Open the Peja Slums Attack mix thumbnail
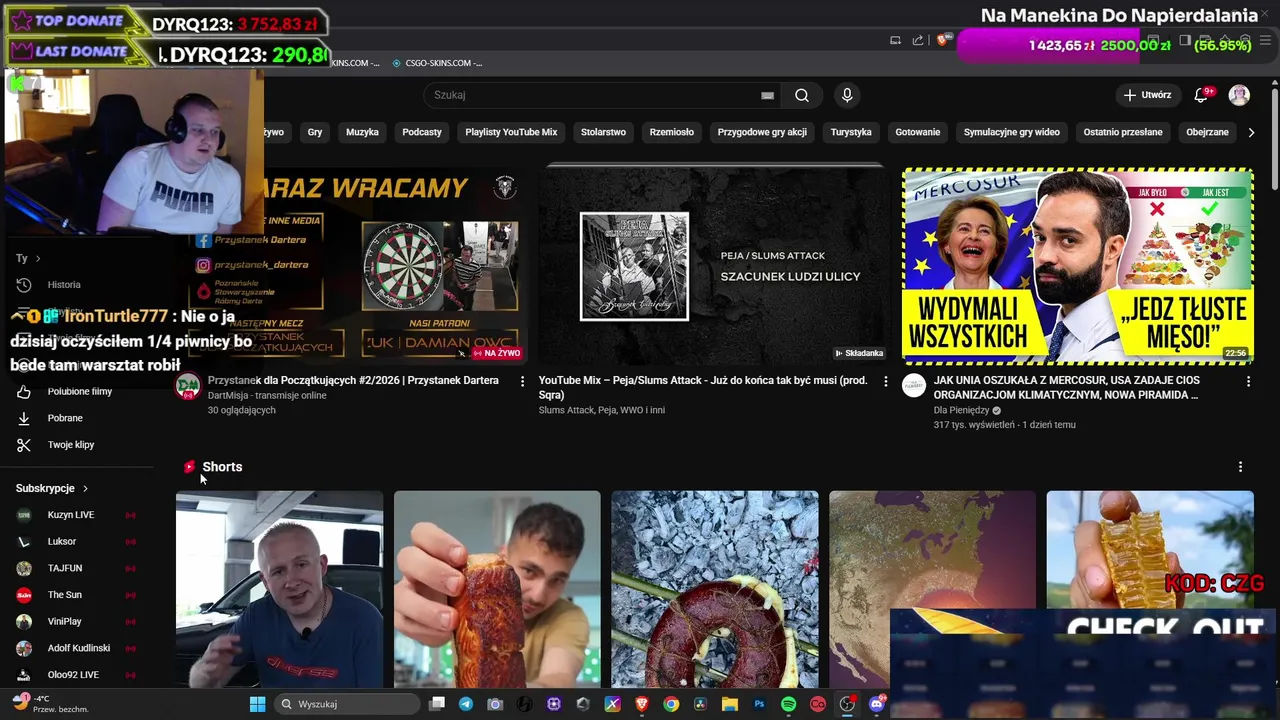This screenshot has width=1280, height=720. click(x=714, y=265)
